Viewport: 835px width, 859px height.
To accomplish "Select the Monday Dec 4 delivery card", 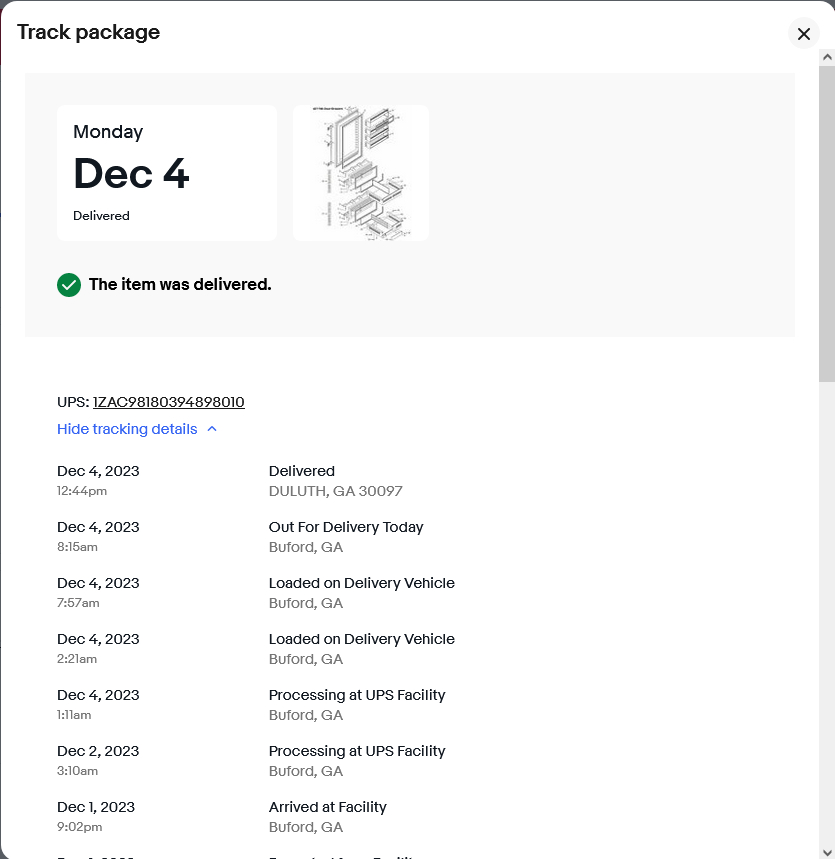I will tap(167, 173).
